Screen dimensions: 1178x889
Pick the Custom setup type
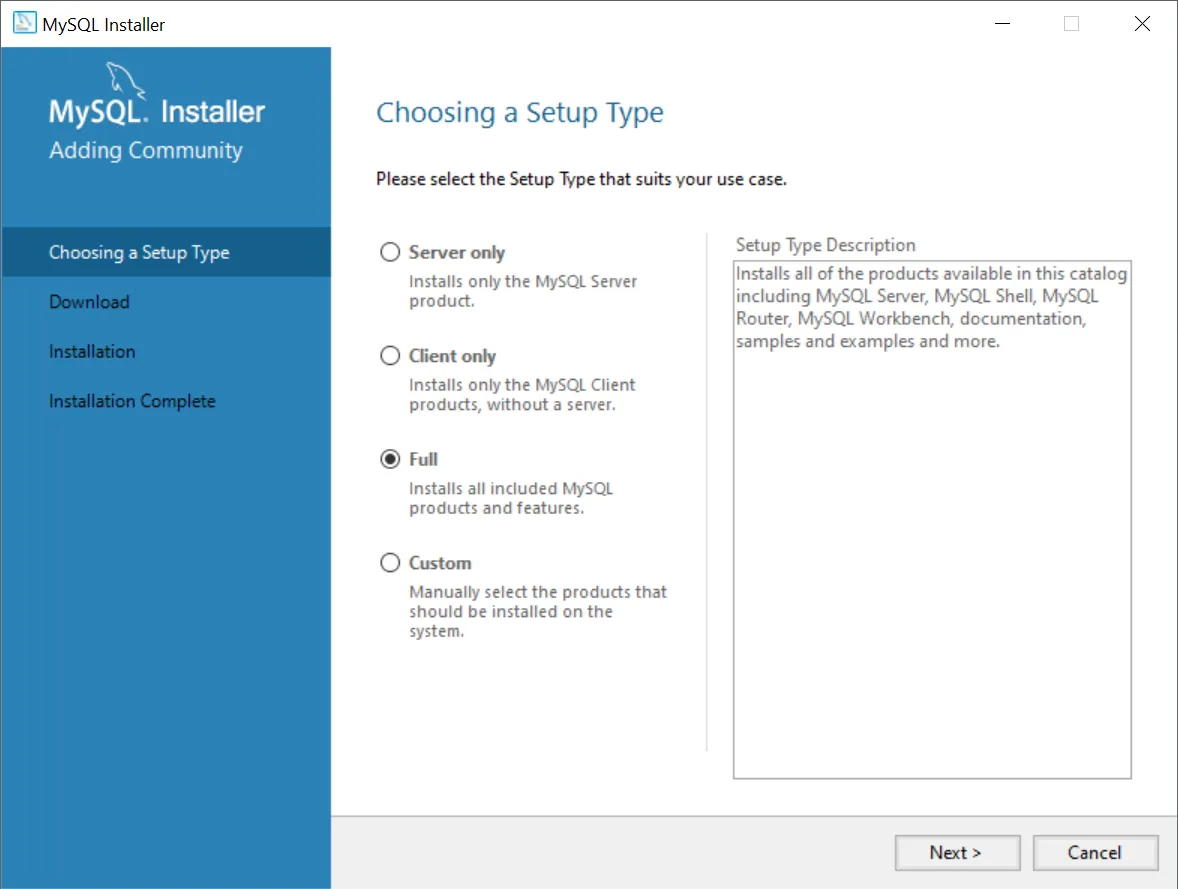coord(390,562)
